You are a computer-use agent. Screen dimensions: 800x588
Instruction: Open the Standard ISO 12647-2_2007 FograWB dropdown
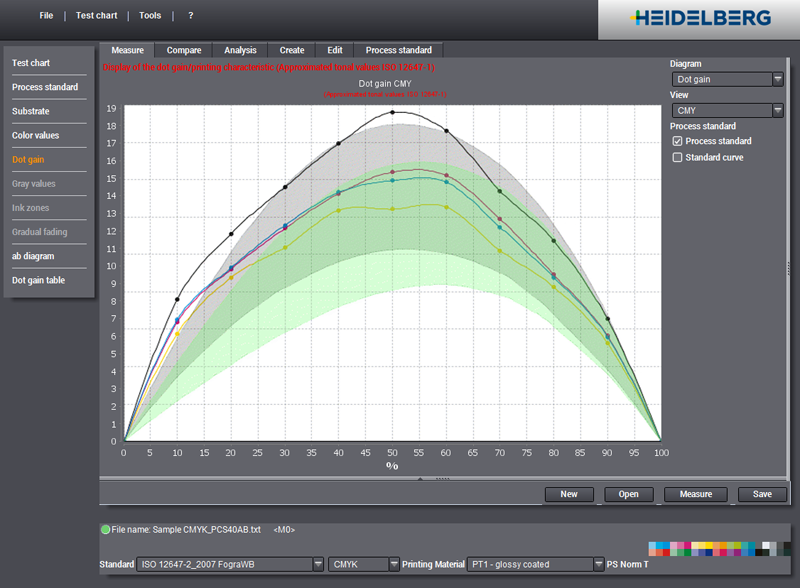coord(230,565)
